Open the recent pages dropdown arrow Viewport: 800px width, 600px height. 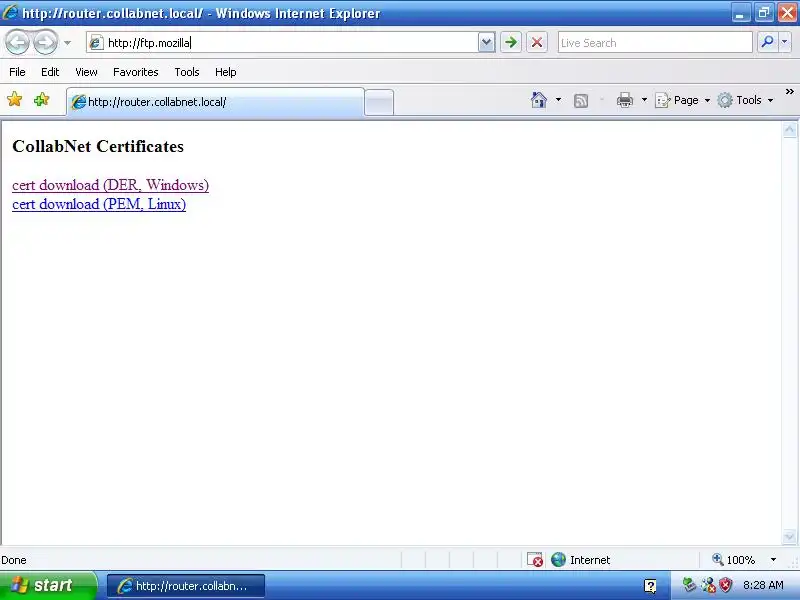pyautogui.click(x=67, y=43)
